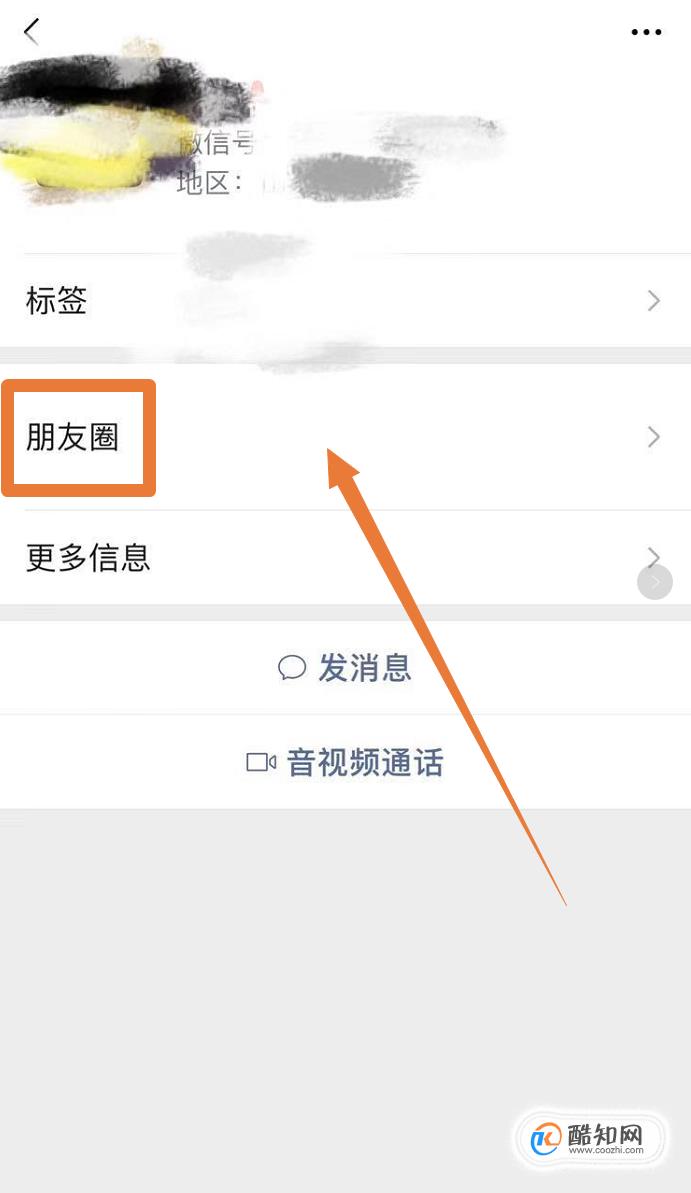Tap the grey circular floating arrow button
691x1193 pixels.
[654, 583]
